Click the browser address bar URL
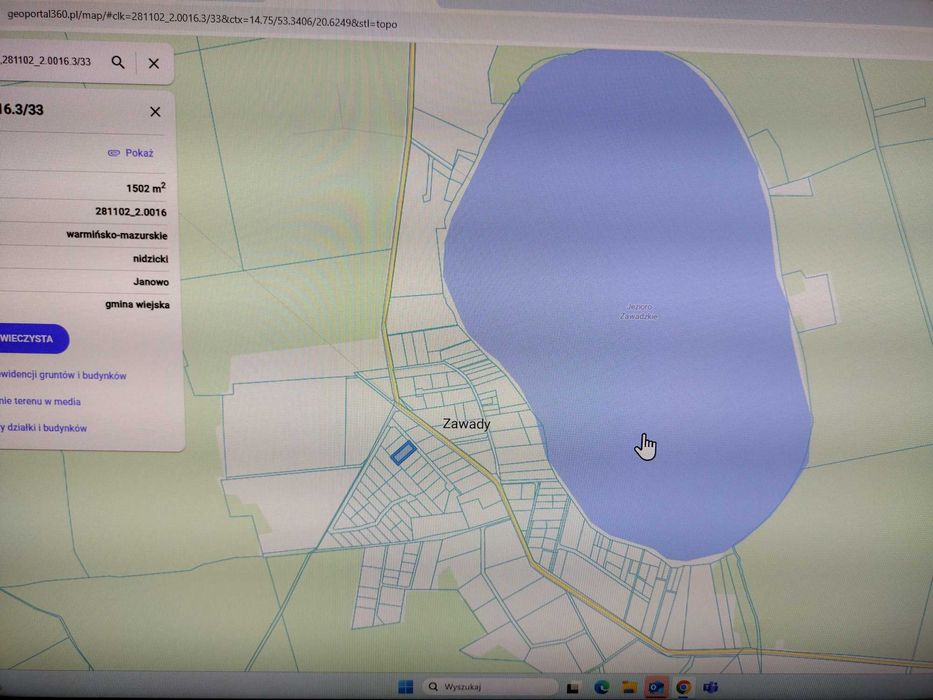Image resolution: width=933 pixels, height=700 pixels. 202,19
